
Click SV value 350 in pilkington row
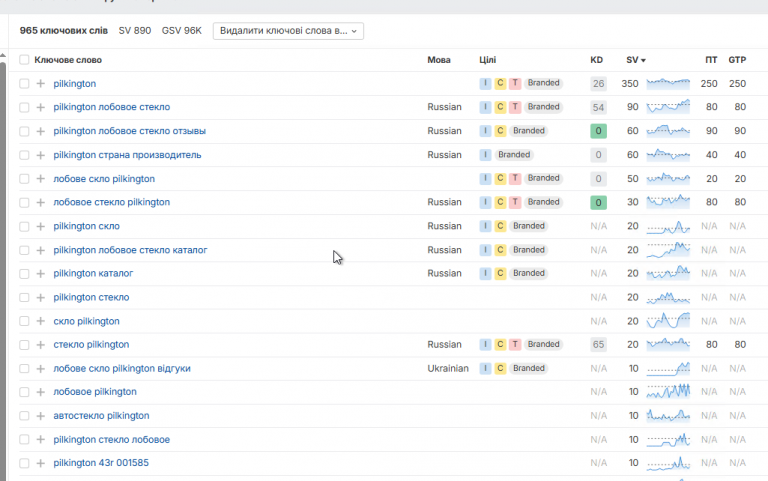tap(630, 84)
